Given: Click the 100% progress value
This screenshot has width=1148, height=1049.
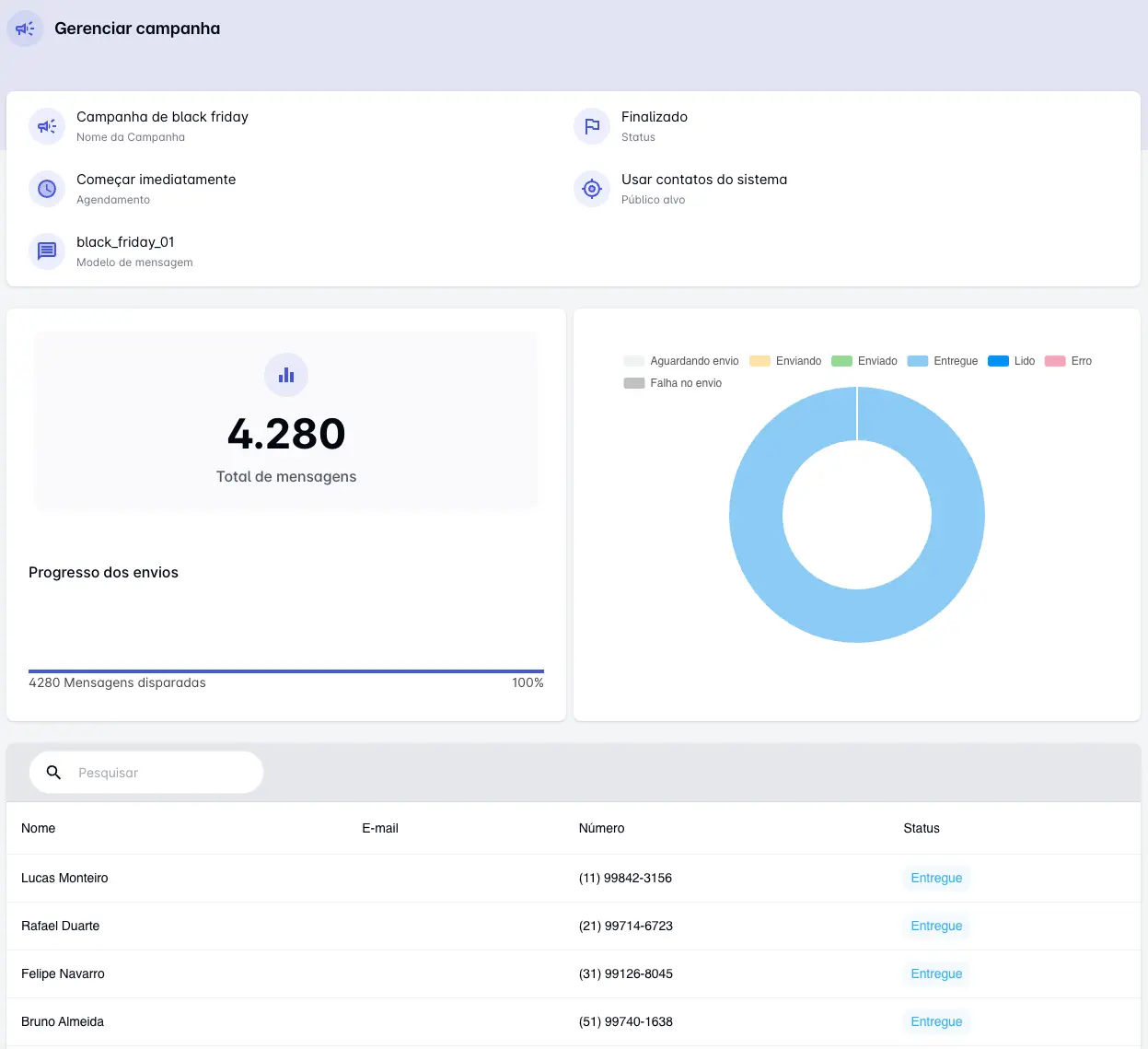Looking at the screenshot, I should point(528,682).
